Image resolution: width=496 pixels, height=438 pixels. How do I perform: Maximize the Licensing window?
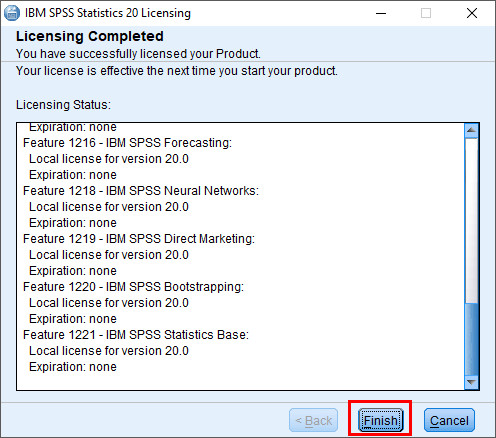pos(426,13)
